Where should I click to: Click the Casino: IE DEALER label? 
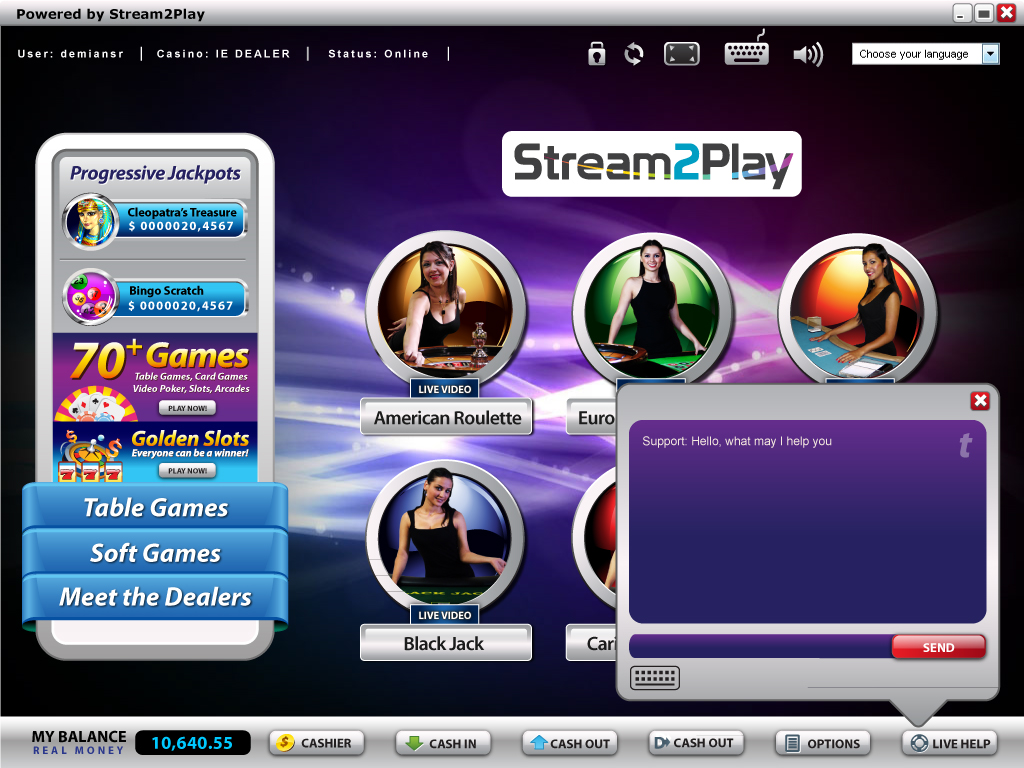point(223,54)
